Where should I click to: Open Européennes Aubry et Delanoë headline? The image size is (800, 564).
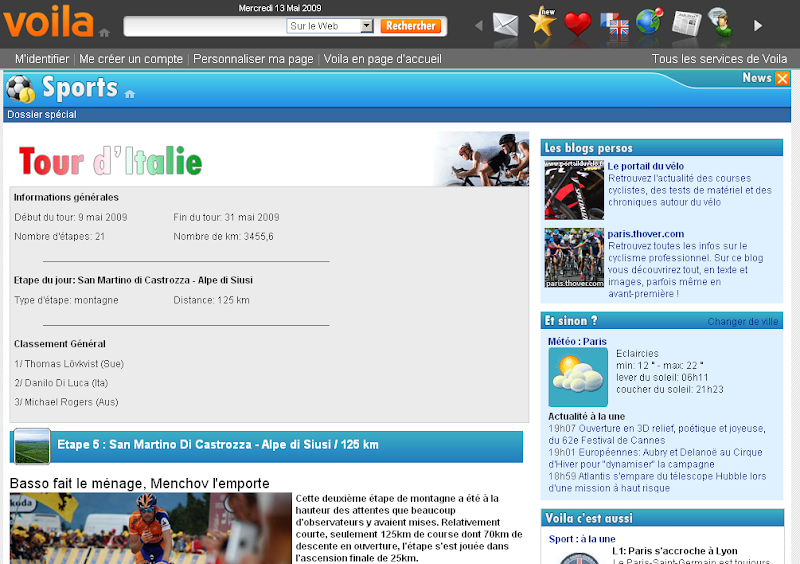(655, 458)
